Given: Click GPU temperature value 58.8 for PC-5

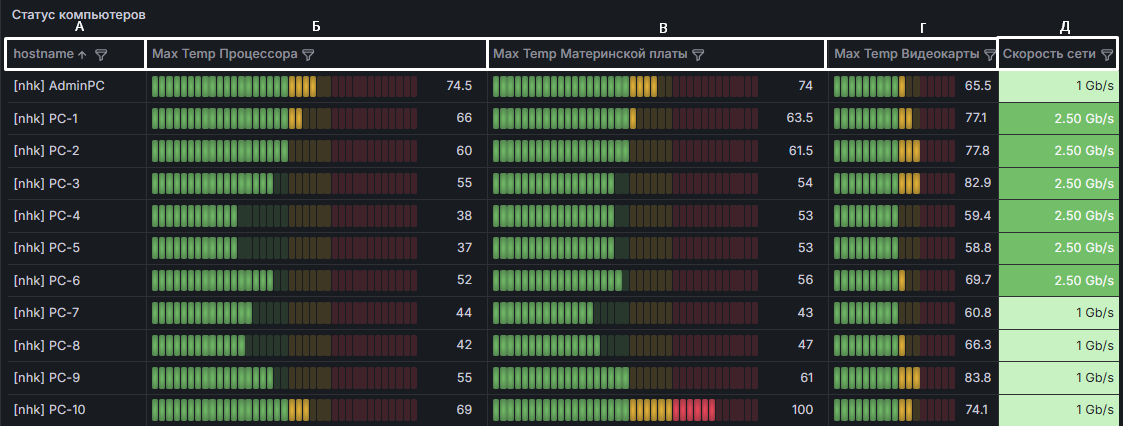Looking at the screenshot, I should point(978,248).
